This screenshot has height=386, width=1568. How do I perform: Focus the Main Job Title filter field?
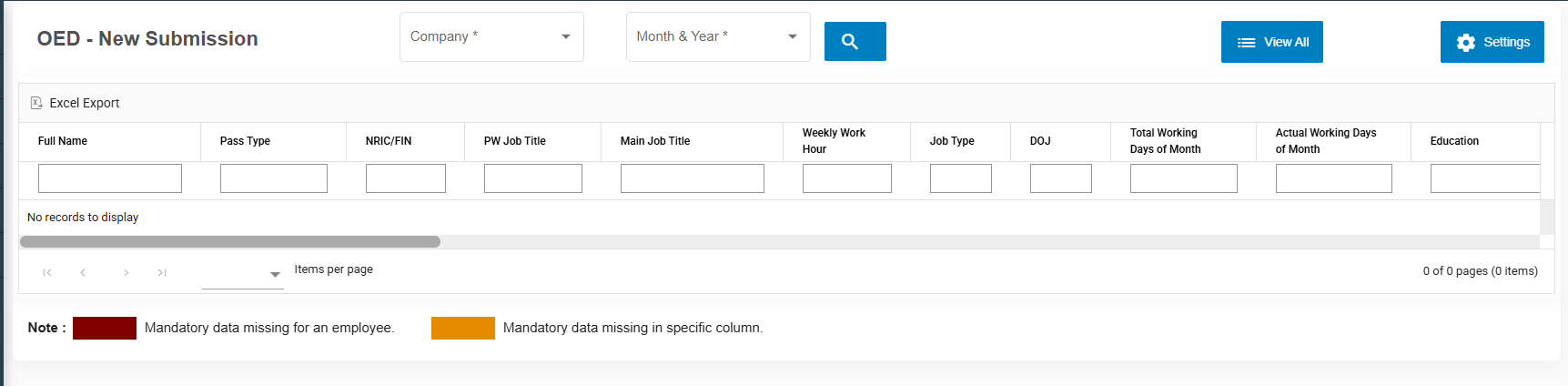pyautogui.click(x=692, y=178)
